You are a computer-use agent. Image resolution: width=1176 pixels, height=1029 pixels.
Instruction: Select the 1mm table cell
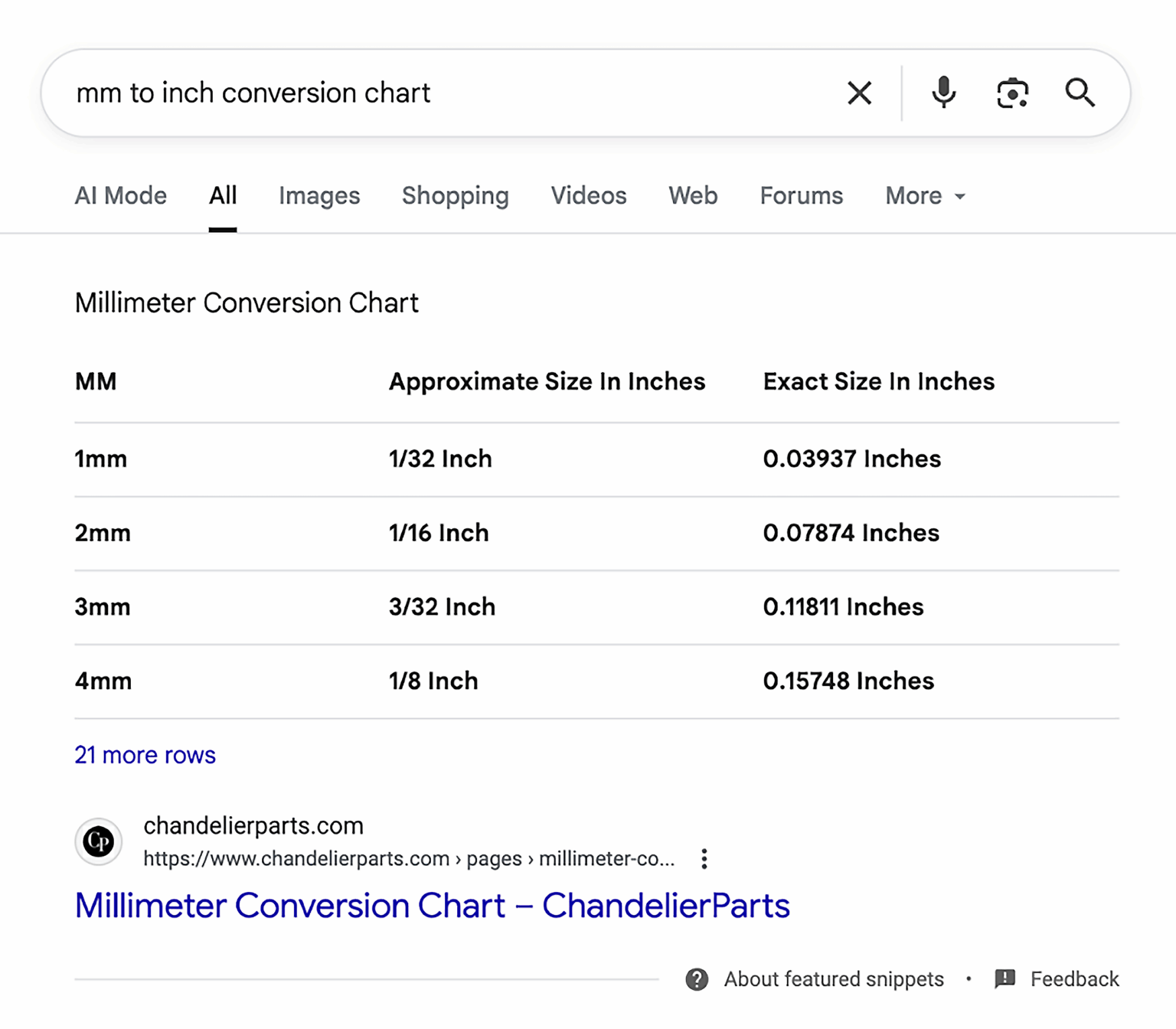pyautogui.click(x=101, y=459)
